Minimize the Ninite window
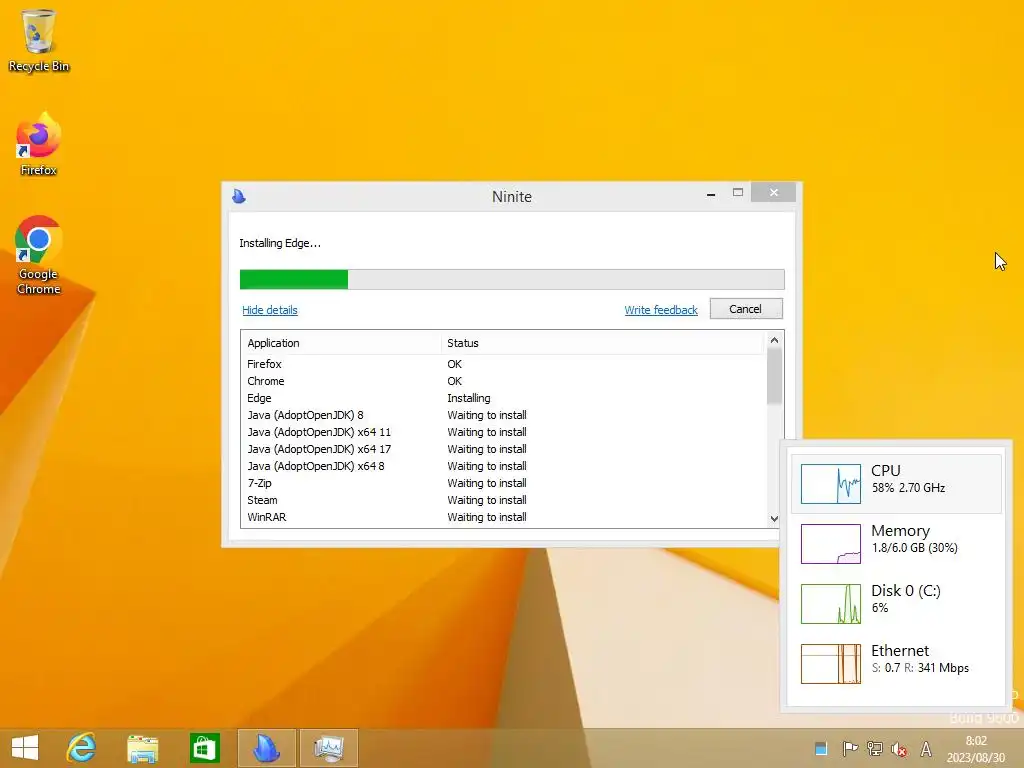 (711, 194)
